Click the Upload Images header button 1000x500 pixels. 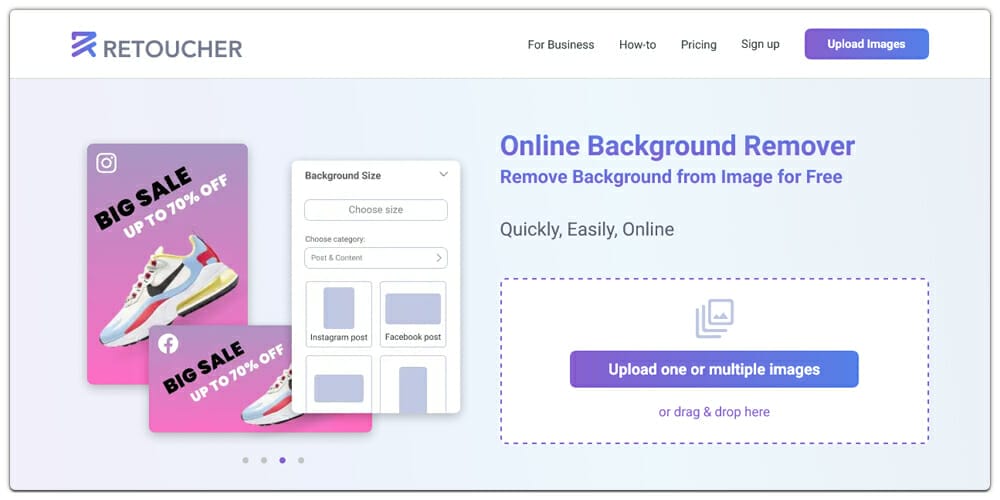[866, 44]
